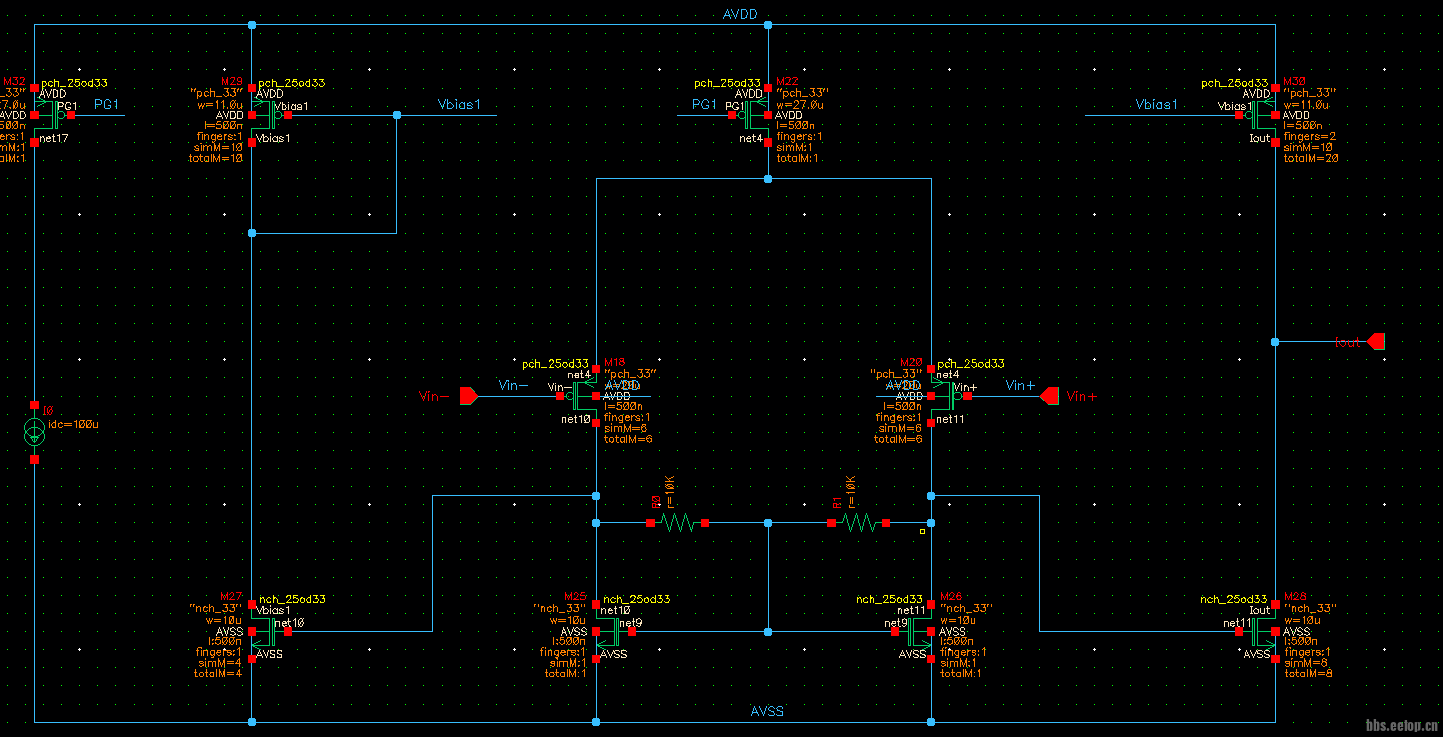Select resistor R0 symbol
The height and width of the screenshot is (737, 1443).
[x=678, y=523]
